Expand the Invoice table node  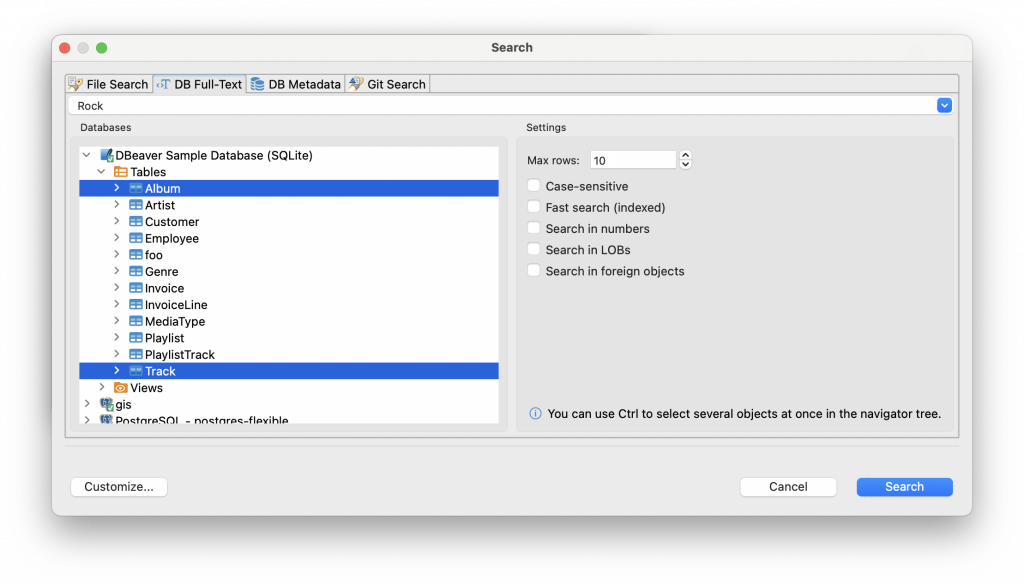click(117, 288)
